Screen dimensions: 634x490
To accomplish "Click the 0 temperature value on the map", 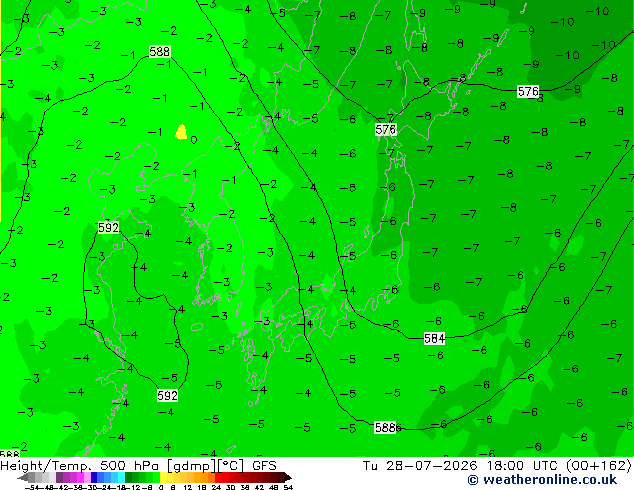I will coord(194,140).
